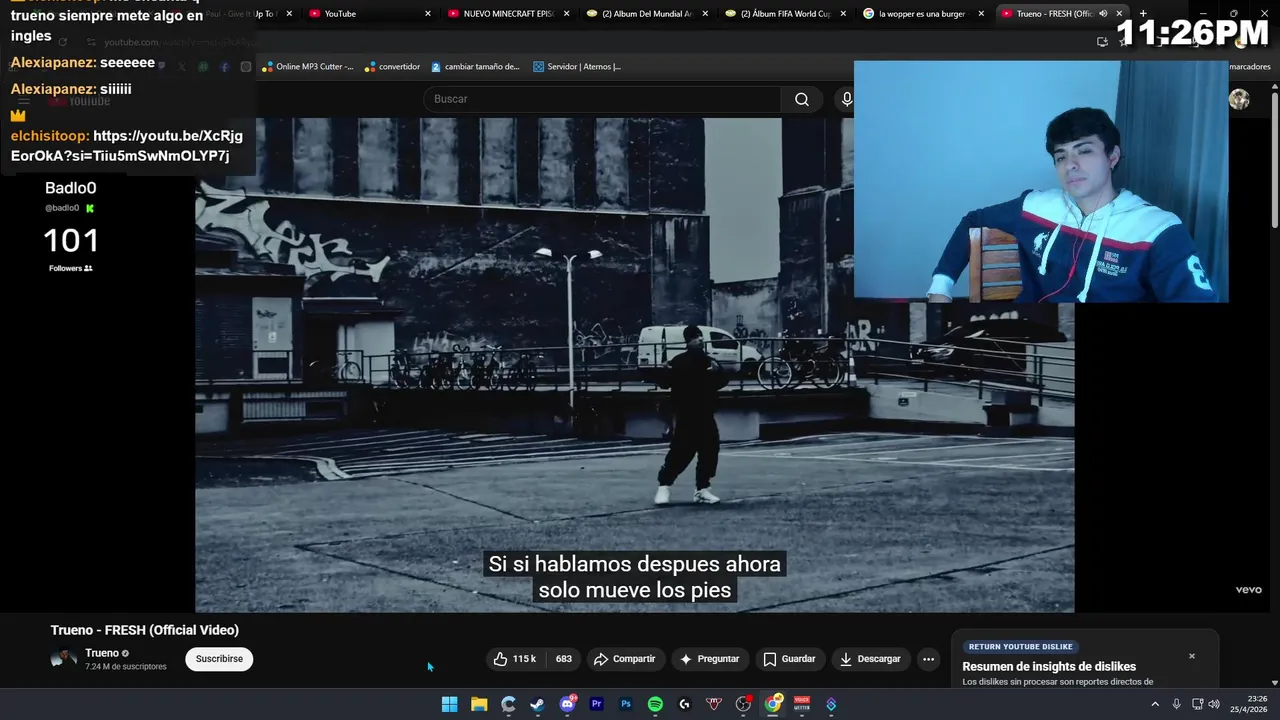Save video with Guardar button
The image size is (1280, 720).
click(x=789, y=659)
